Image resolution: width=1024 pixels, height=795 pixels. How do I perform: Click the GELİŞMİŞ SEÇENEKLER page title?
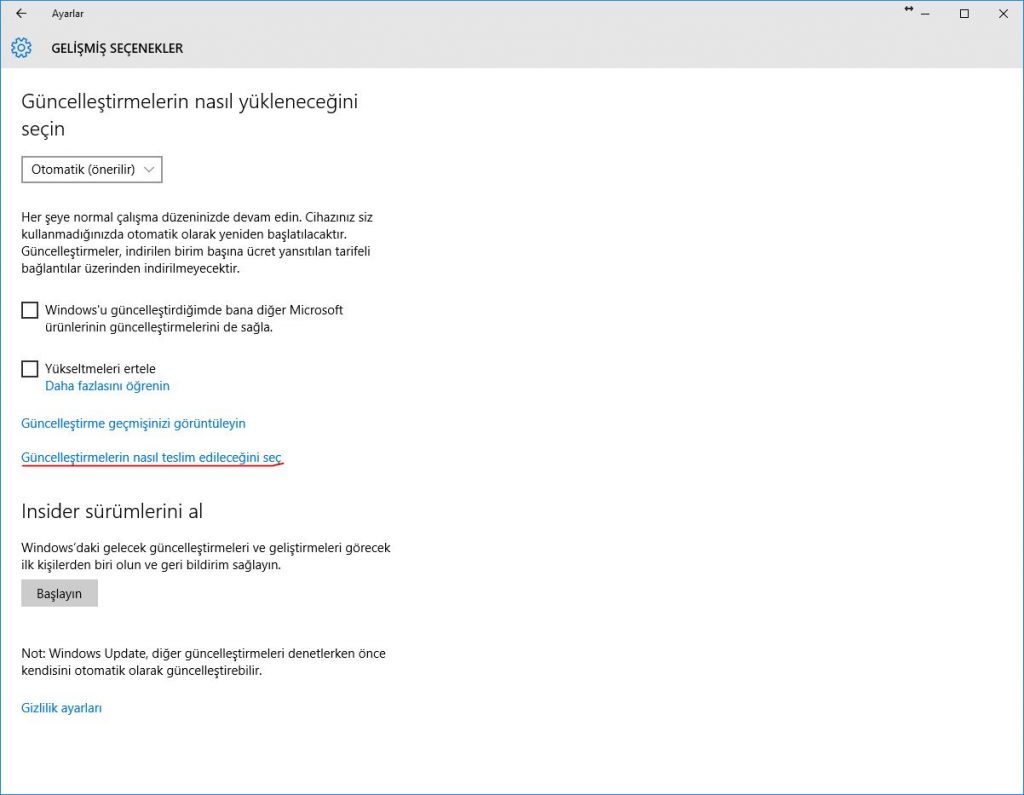click(117, 48)
